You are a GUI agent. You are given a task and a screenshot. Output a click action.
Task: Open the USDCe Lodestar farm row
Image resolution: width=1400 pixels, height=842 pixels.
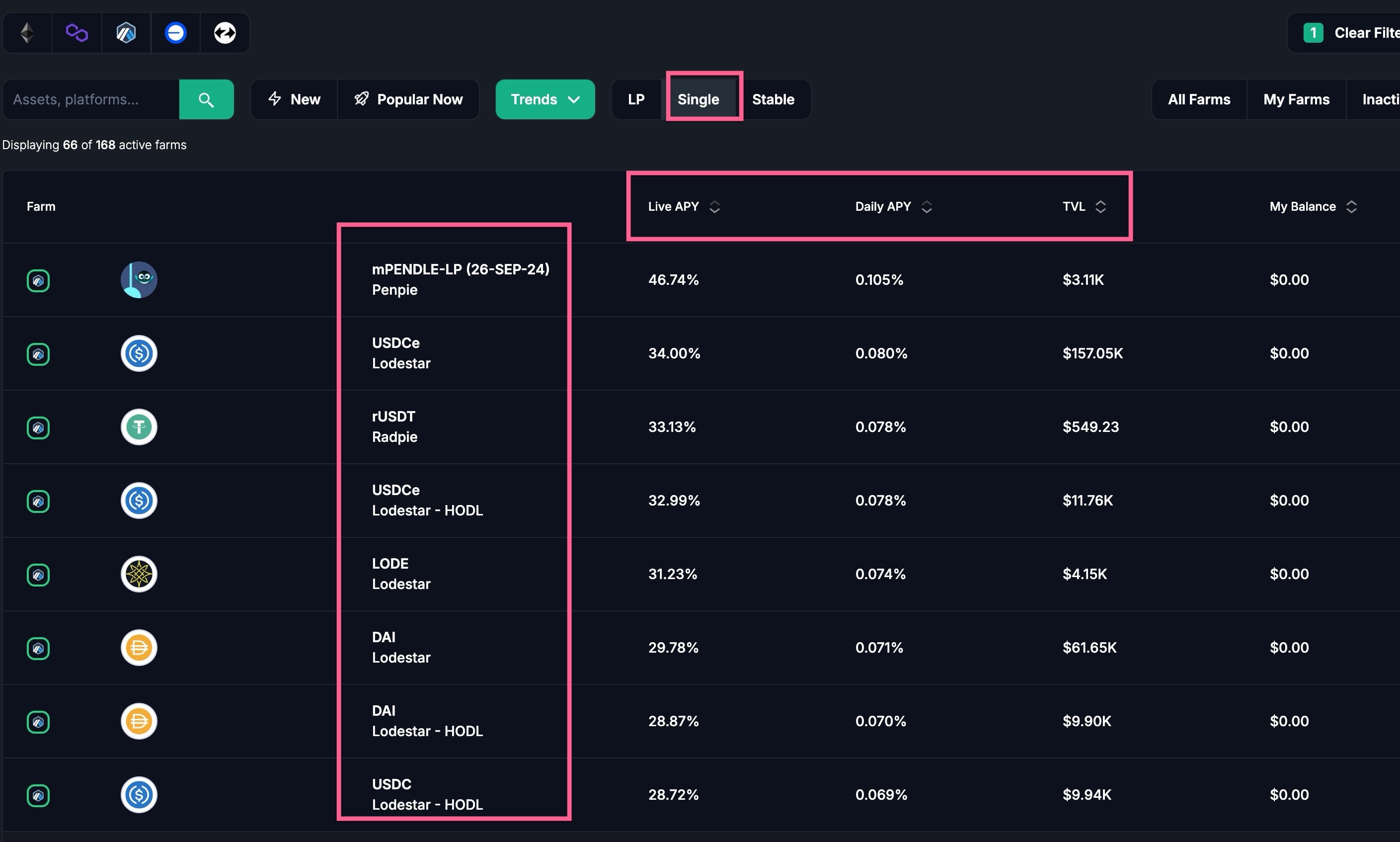(x=401, y=353)
